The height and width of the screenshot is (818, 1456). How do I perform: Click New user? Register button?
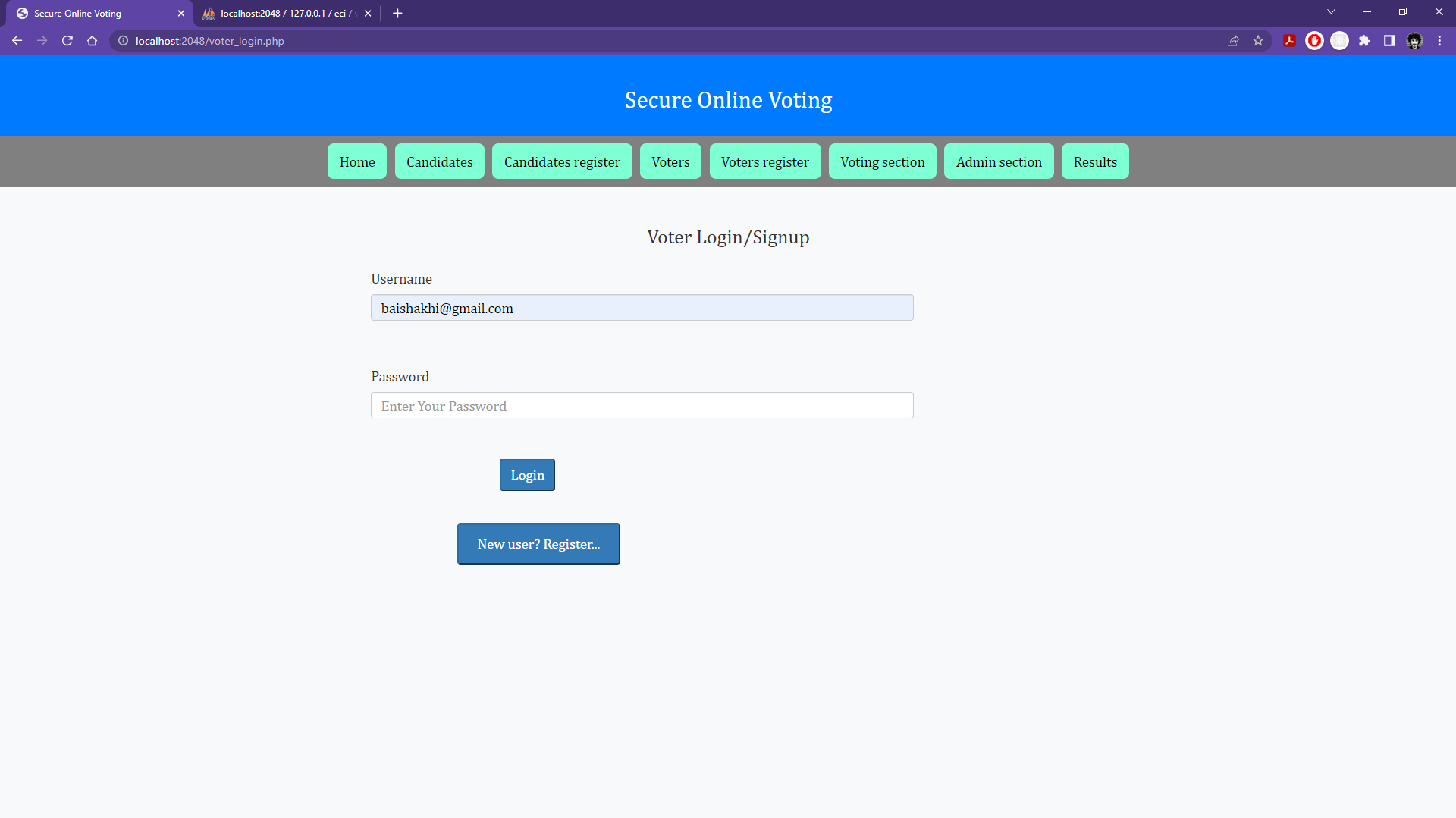click(x=538, y=544)
